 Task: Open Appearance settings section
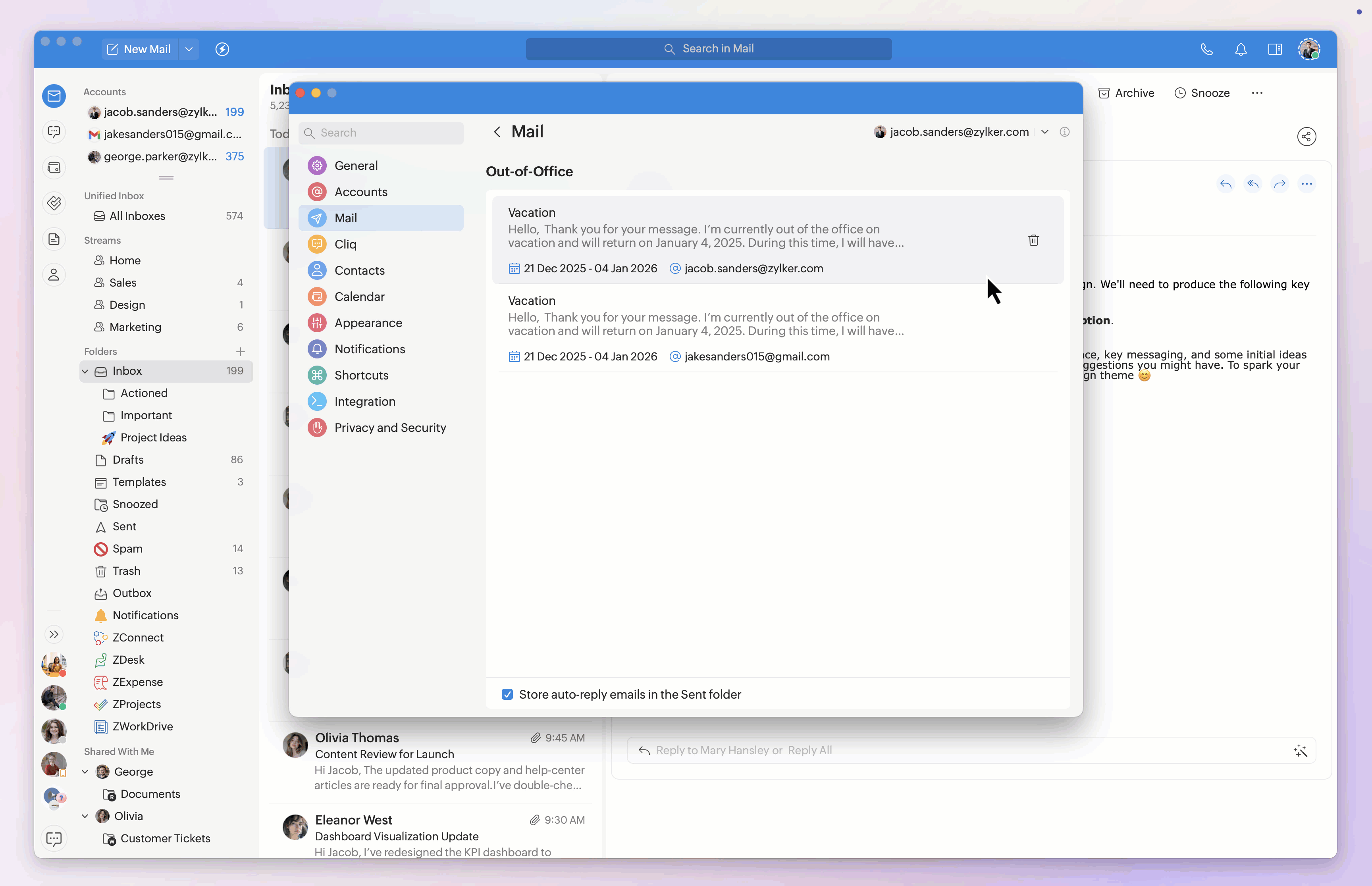pyautogui.click(x=368, y=323)
